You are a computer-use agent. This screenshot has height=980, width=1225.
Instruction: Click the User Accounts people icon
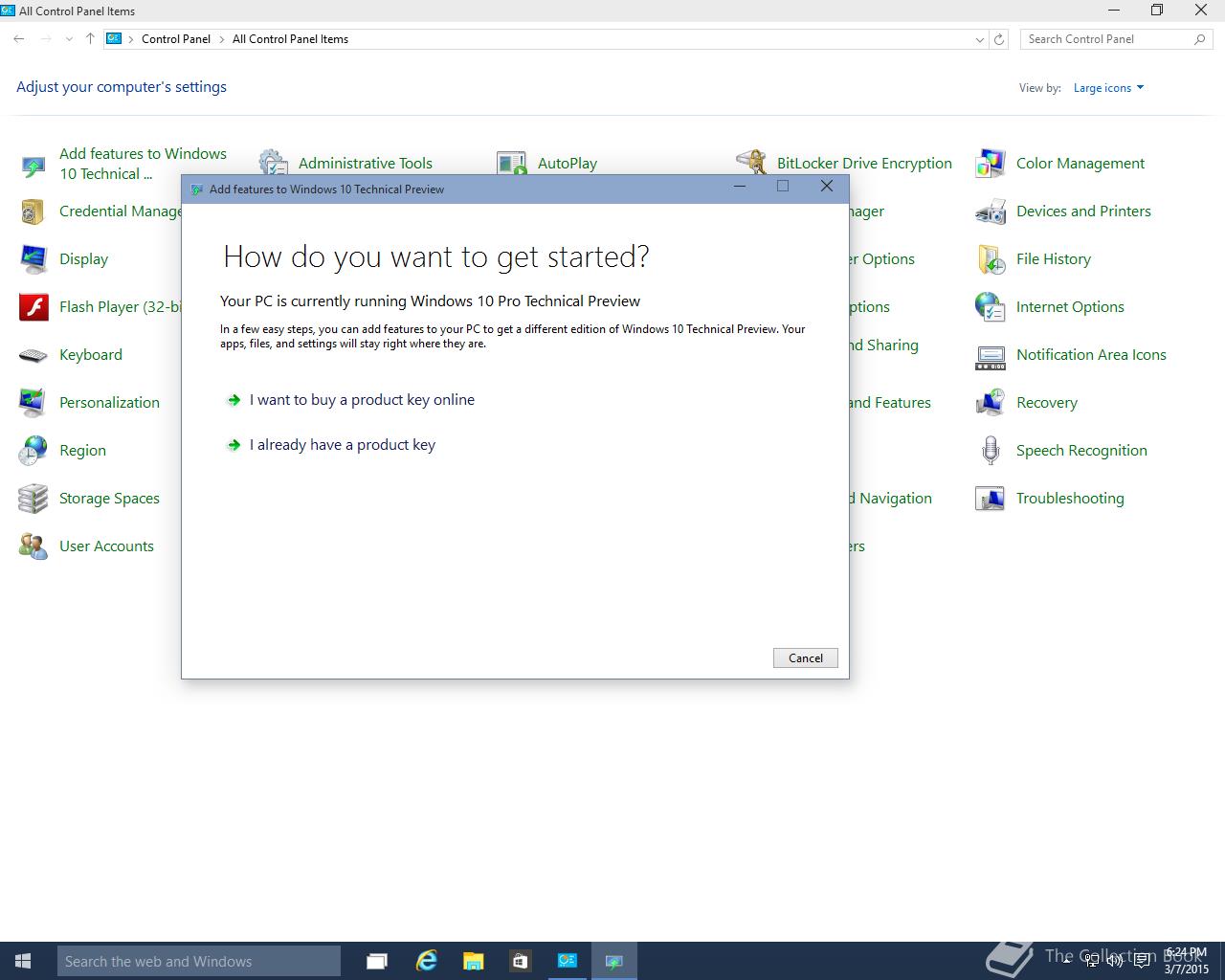pyautogui.click(x=33, y=546)
